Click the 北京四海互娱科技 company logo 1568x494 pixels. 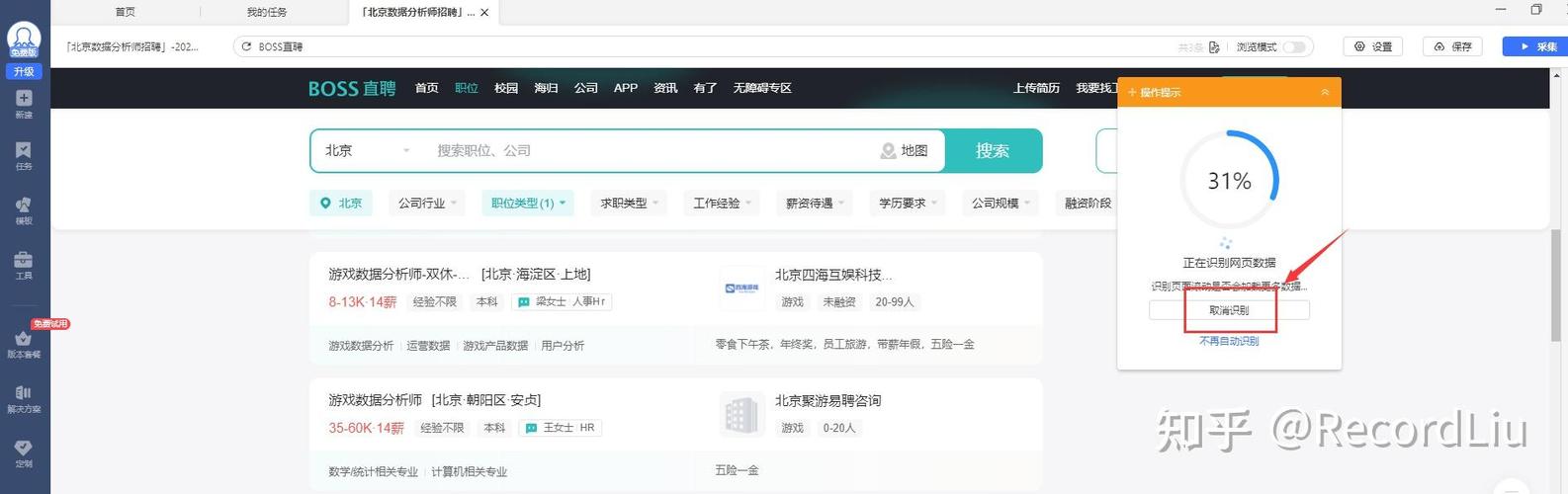(x=741, y=288)
